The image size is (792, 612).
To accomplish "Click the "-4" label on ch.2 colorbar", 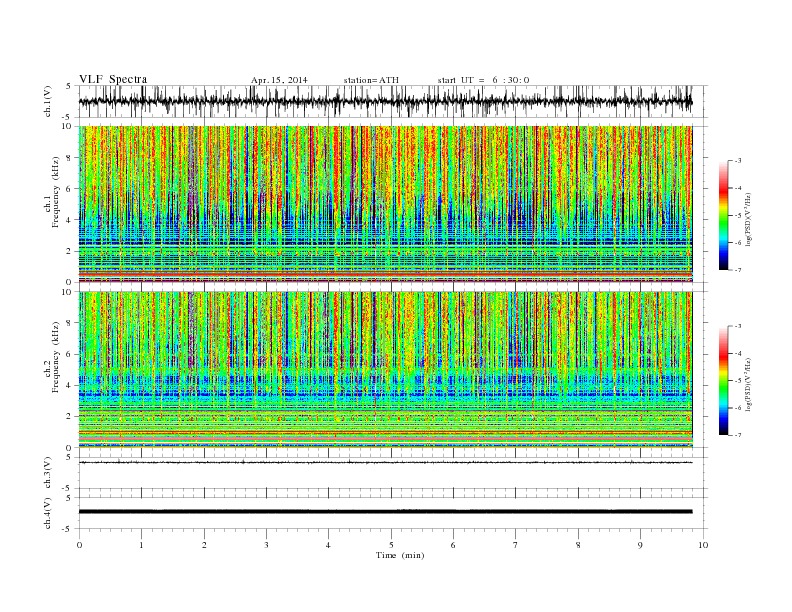I will click(737, 353).
